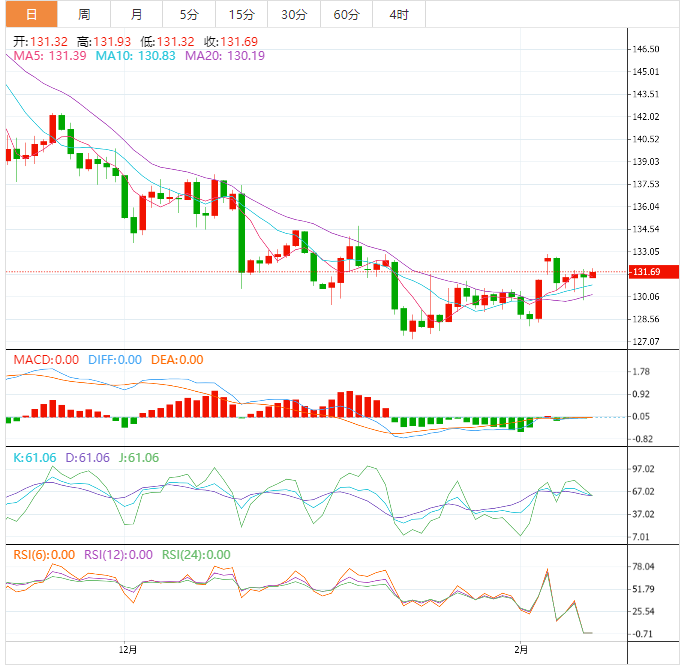Click the RSI(6) indicator label

(42, 555)
